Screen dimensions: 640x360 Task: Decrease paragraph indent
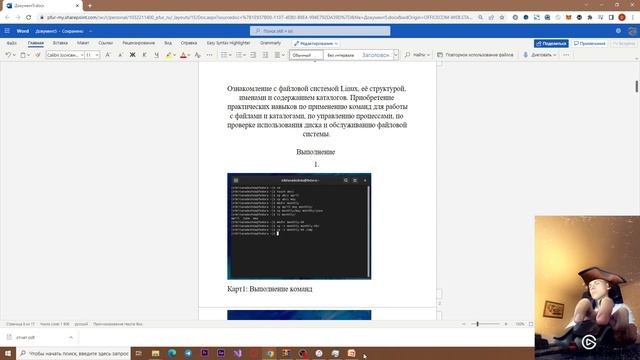click(253, 55)
